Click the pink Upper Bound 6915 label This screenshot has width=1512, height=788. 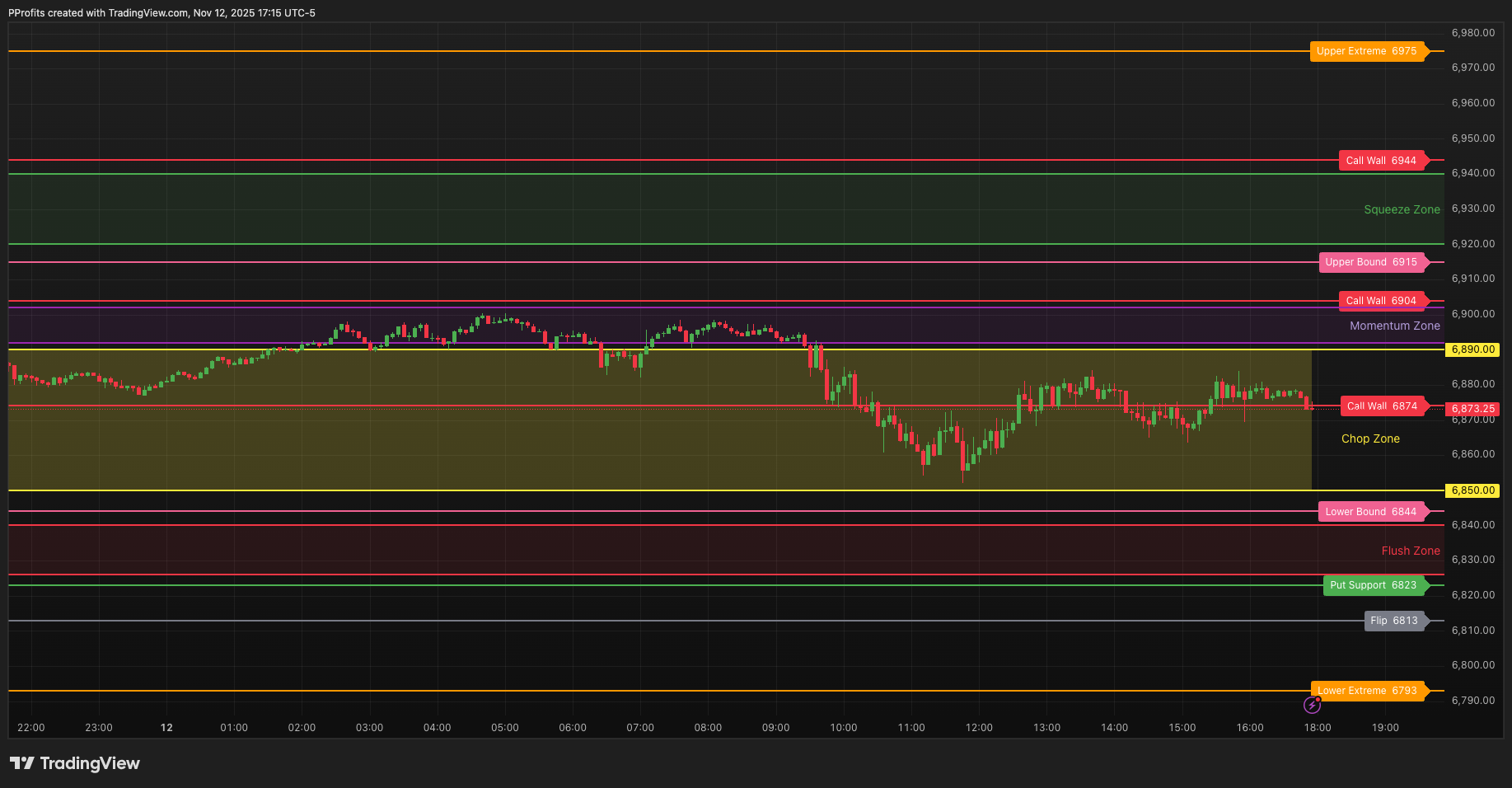coord(1372,262)
